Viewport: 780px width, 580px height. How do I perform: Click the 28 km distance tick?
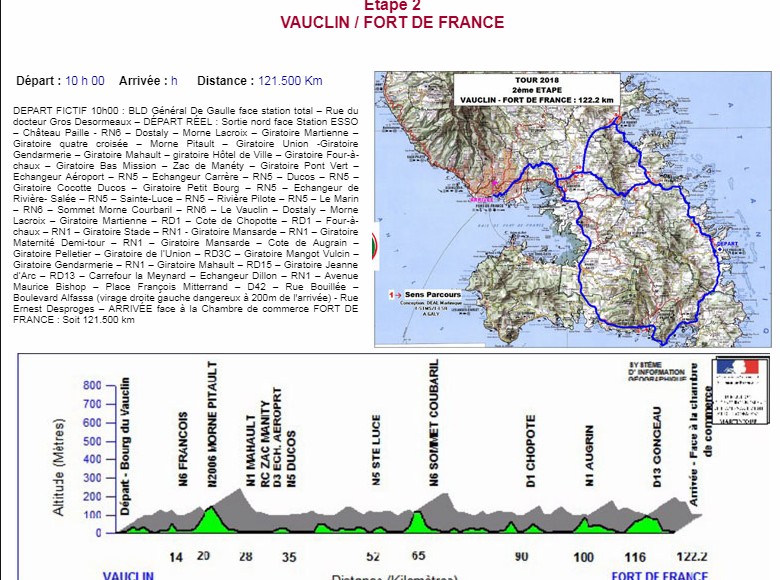246,557
